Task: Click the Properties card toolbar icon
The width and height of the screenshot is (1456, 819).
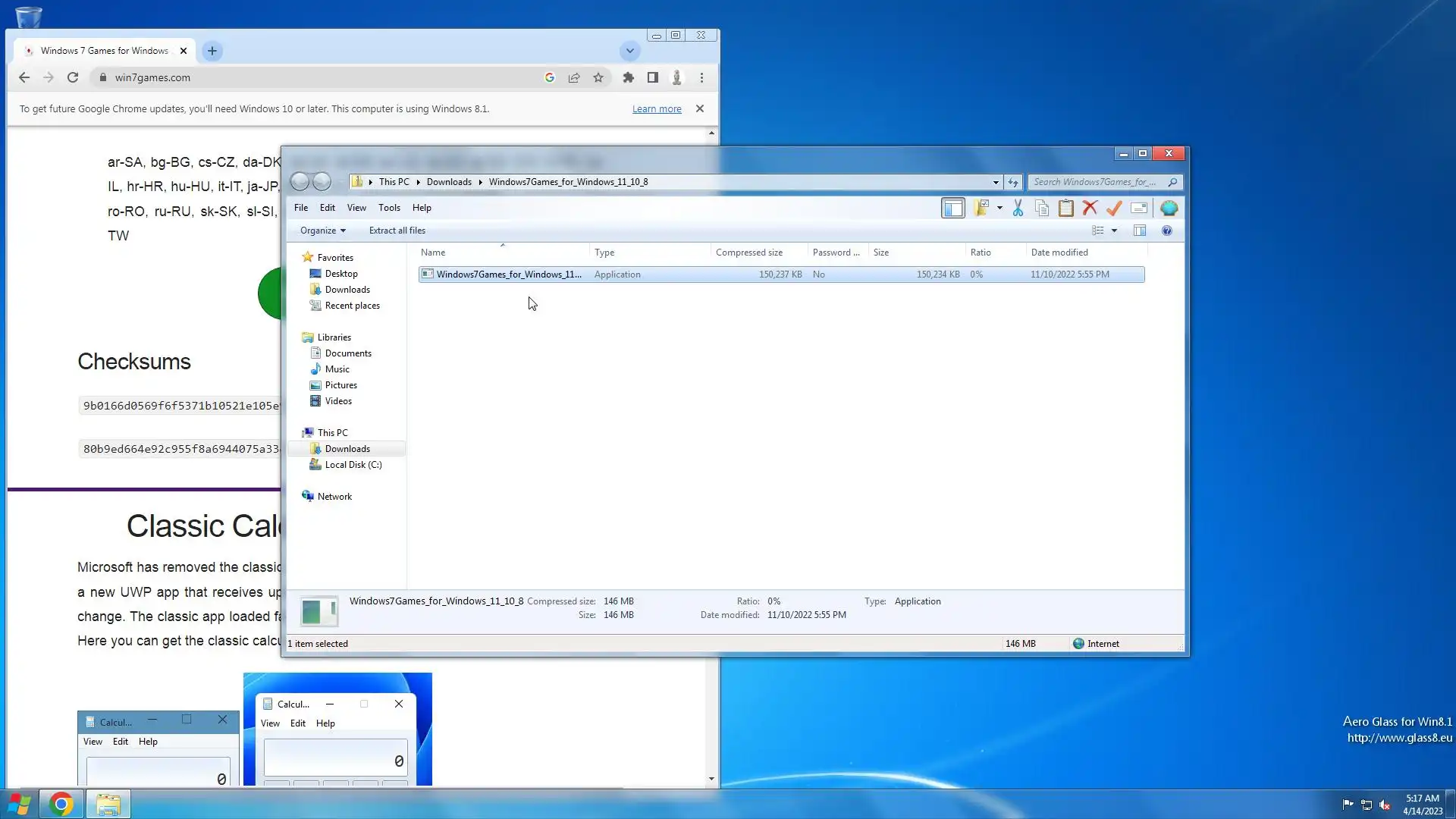Action: (1138, 208)
